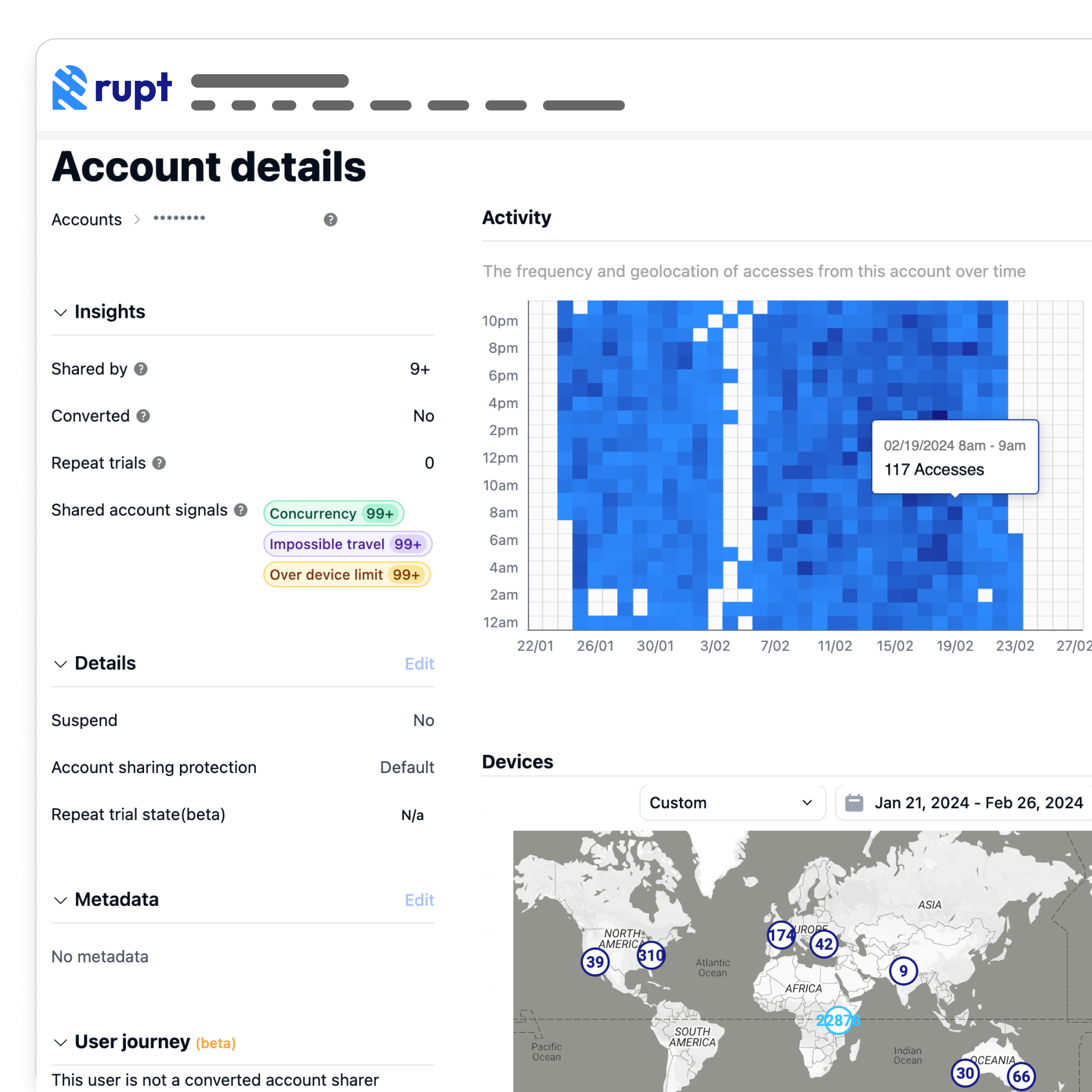Viewport: 1092px width, 1092px height.
Task: Click calendar icon in date range field
Action: click(854, 803)
